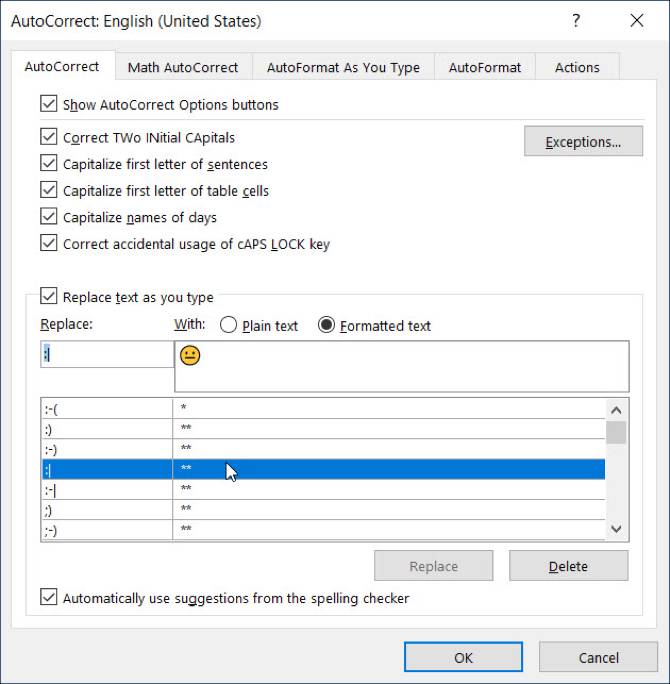Click the Replace button
This screenshot has height=684, width=670.
point(434,566)
